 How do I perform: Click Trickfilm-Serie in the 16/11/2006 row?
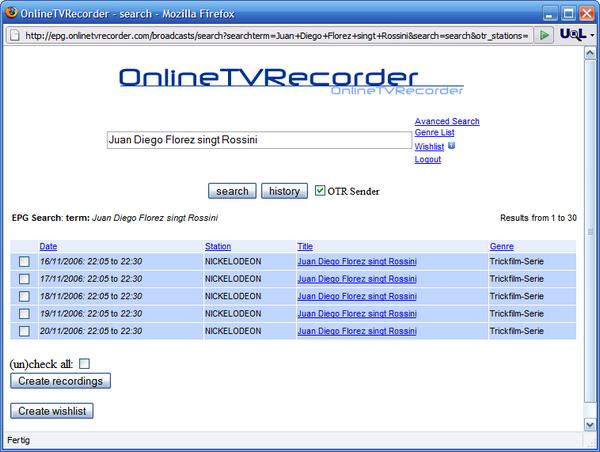coord(517,261)
